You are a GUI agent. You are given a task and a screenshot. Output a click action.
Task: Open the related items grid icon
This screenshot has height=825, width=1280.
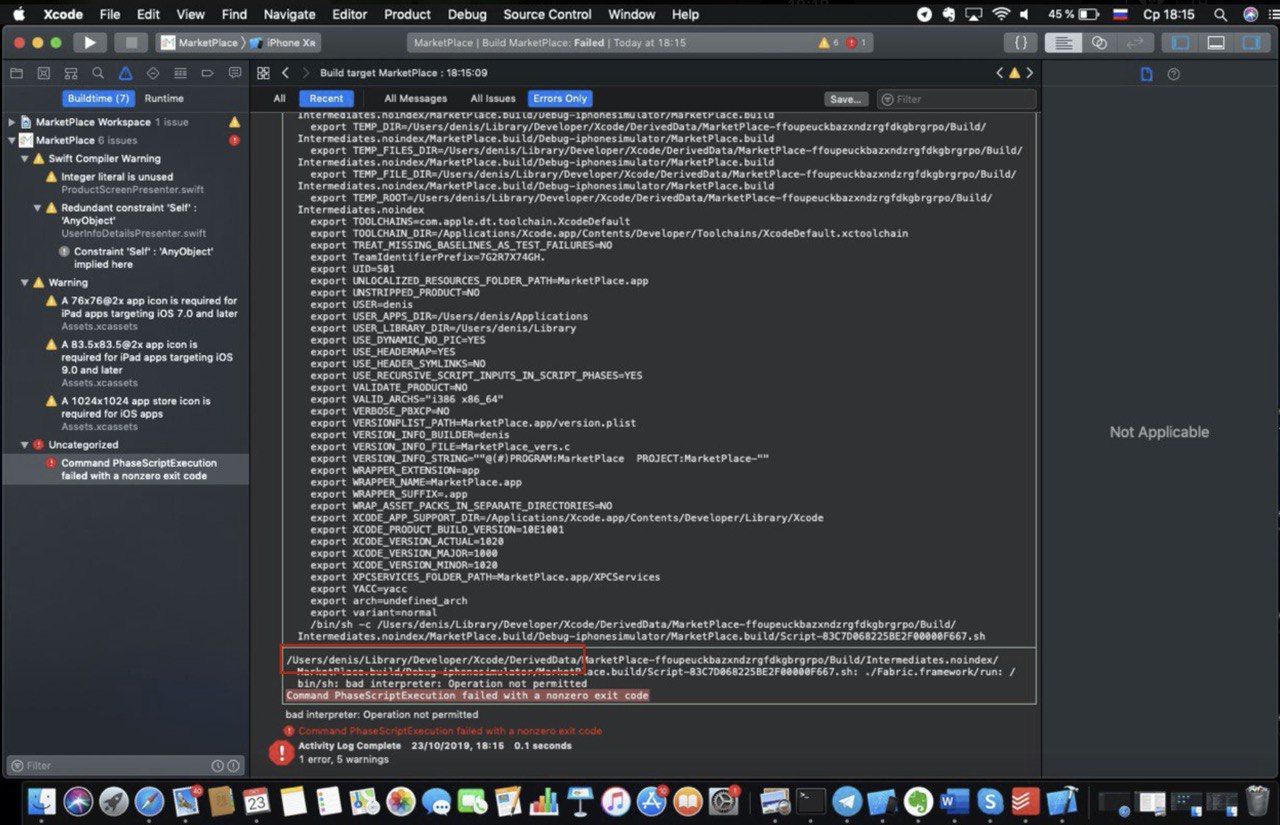(263, 73)
